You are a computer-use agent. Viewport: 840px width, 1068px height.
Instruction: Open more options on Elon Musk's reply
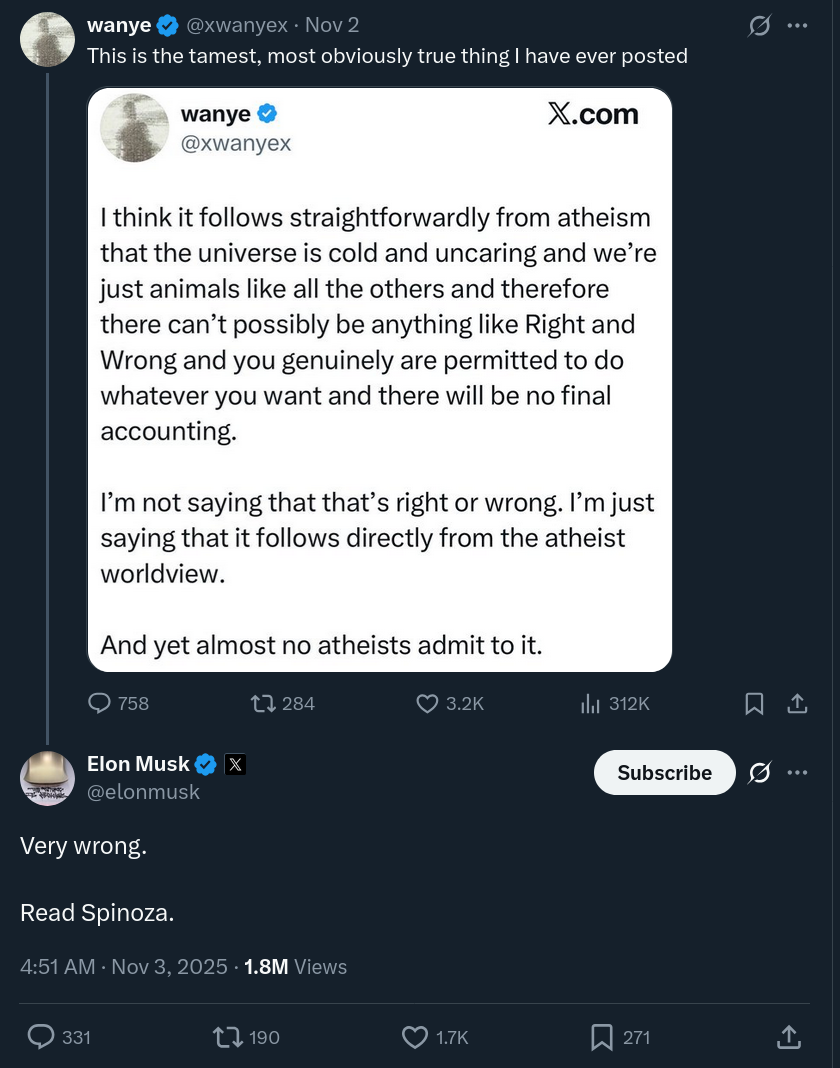797,773
